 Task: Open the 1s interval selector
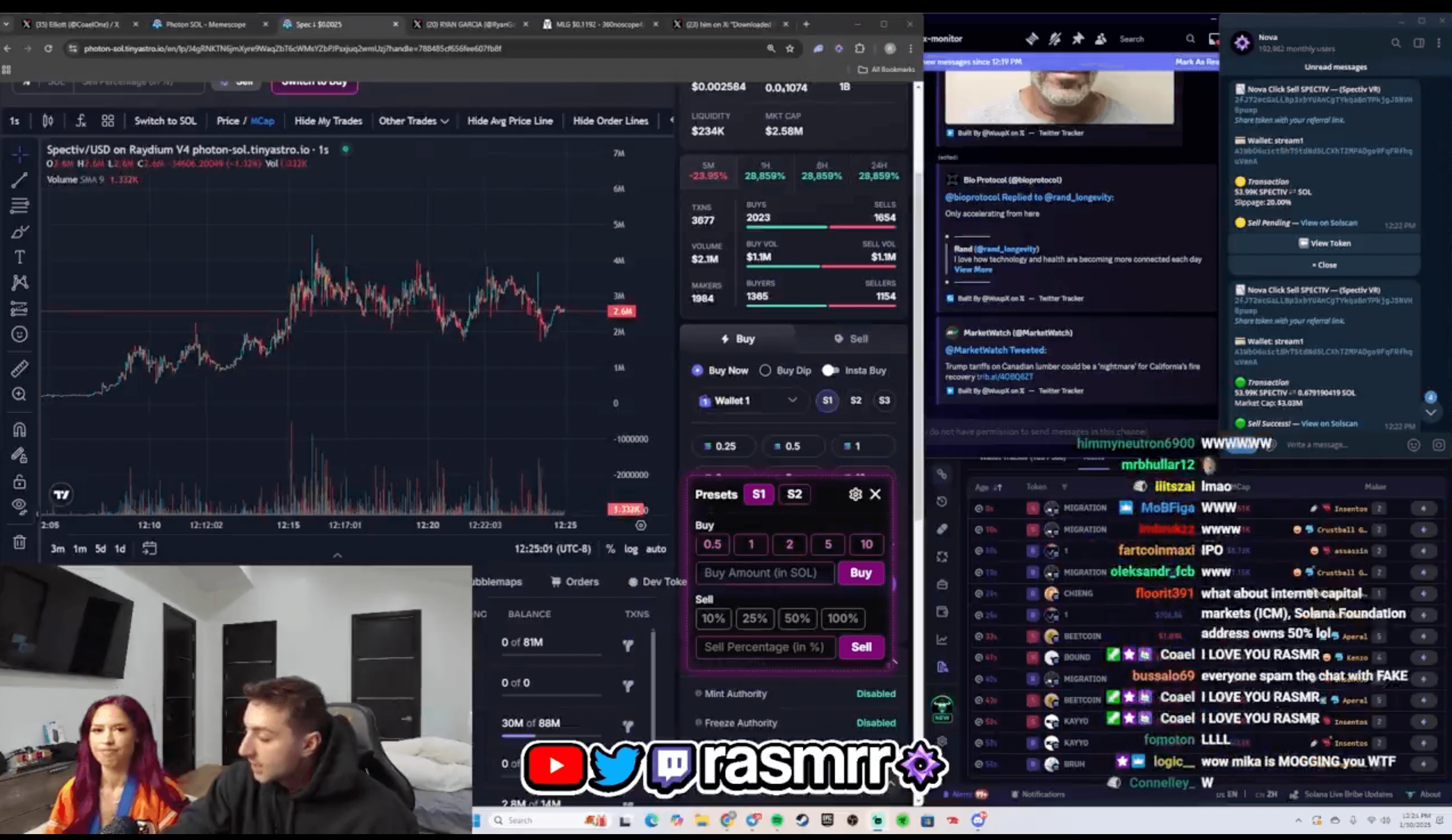[14, 120]
